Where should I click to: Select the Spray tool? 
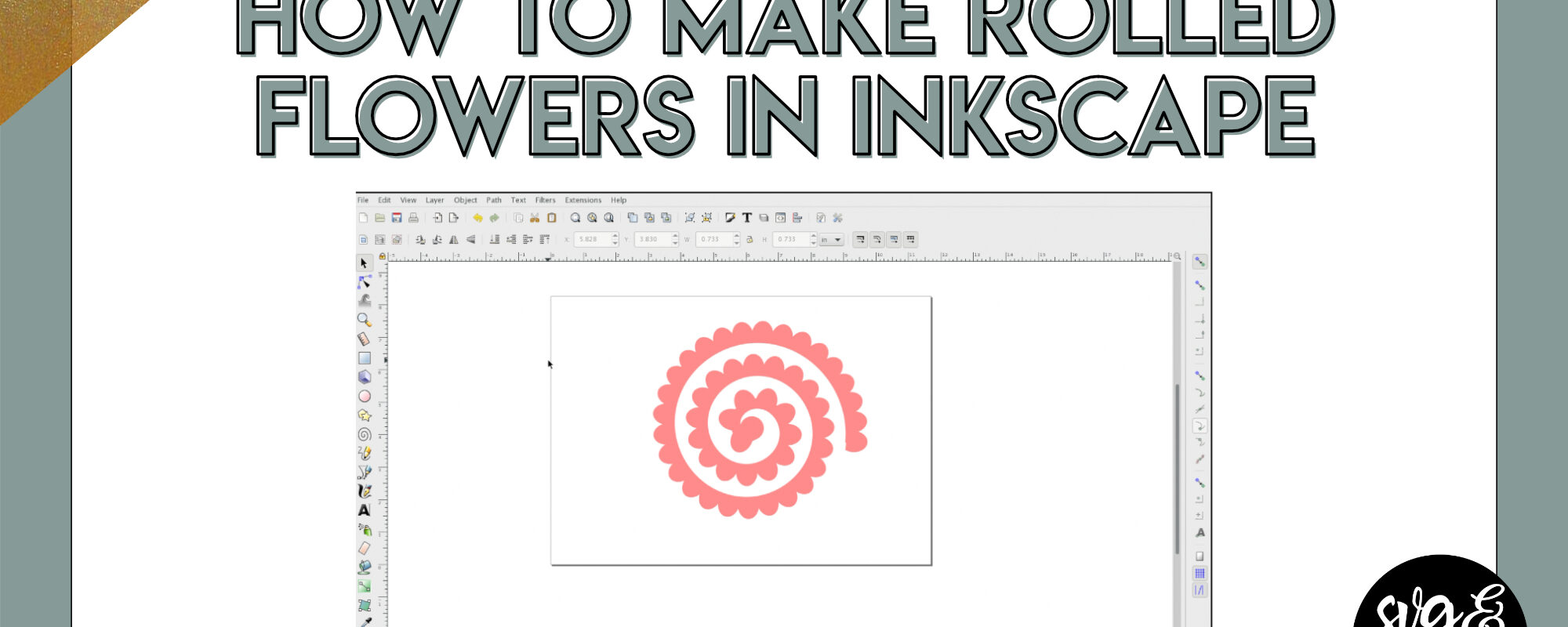[364, 530]
